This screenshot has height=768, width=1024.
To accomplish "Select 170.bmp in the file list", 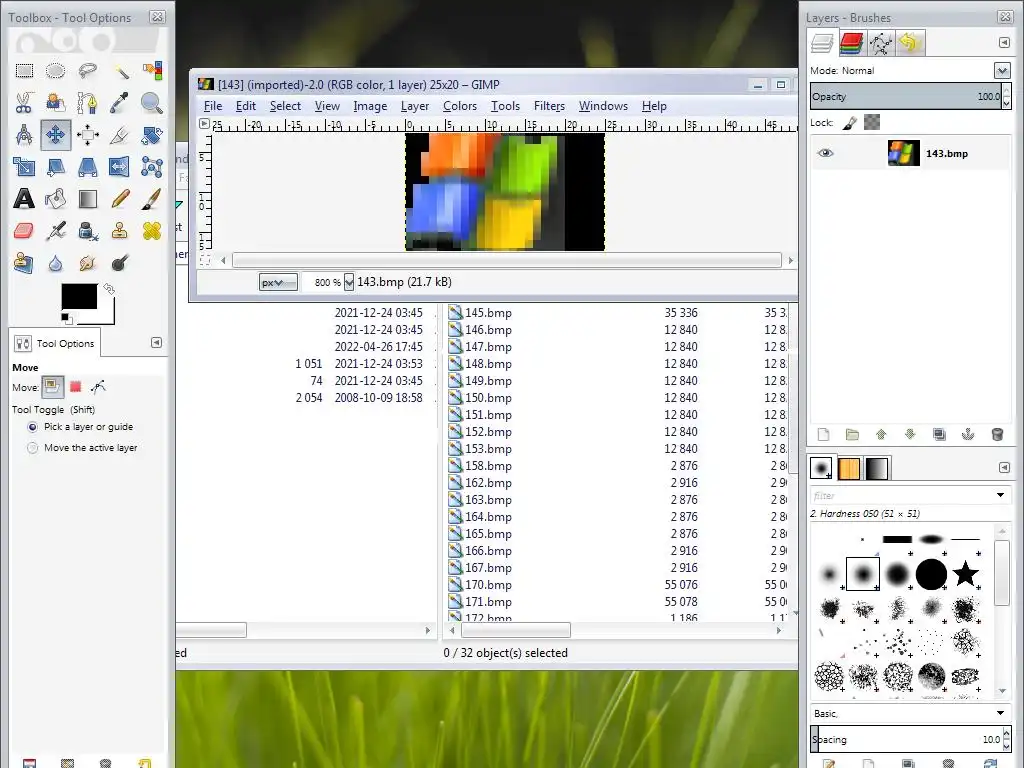I will (488, 584).
